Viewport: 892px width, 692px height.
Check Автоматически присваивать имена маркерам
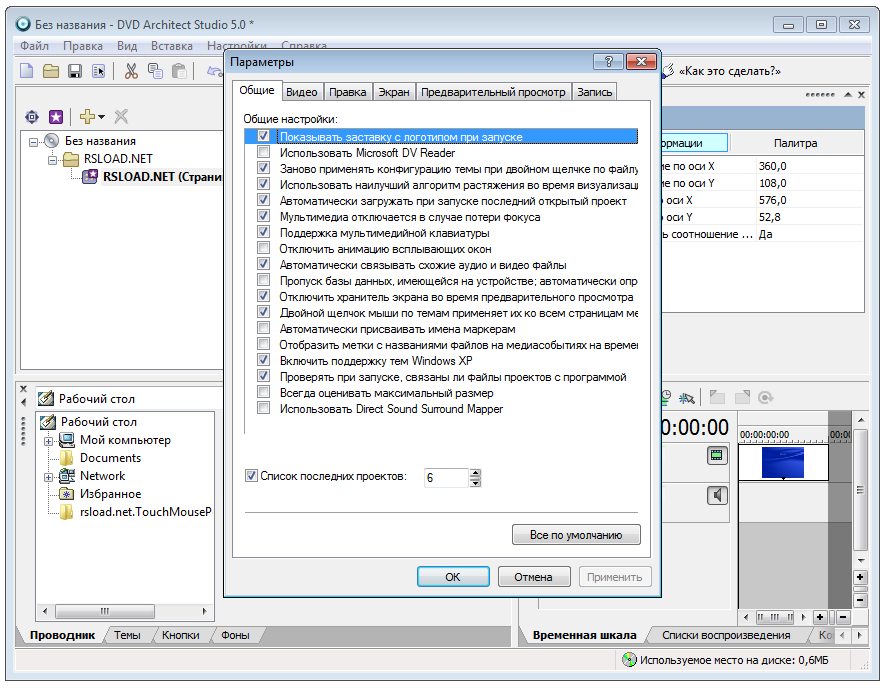(x=263, y=328)
